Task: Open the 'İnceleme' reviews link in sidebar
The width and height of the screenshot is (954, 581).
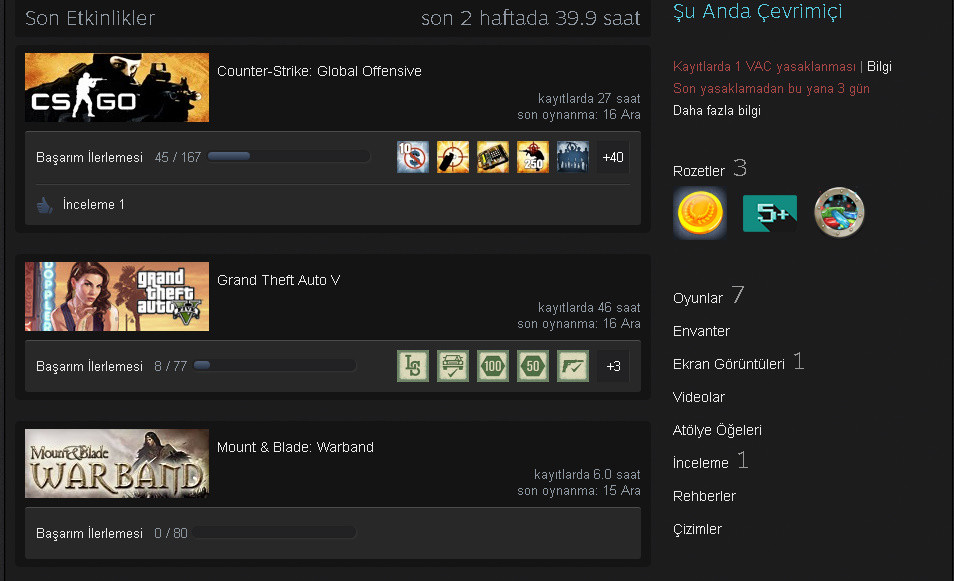Action: 701,463
